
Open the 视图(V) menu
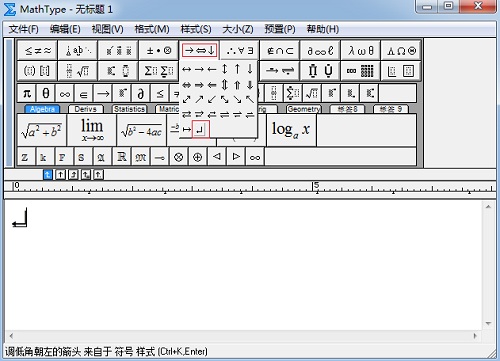(107, 29)
